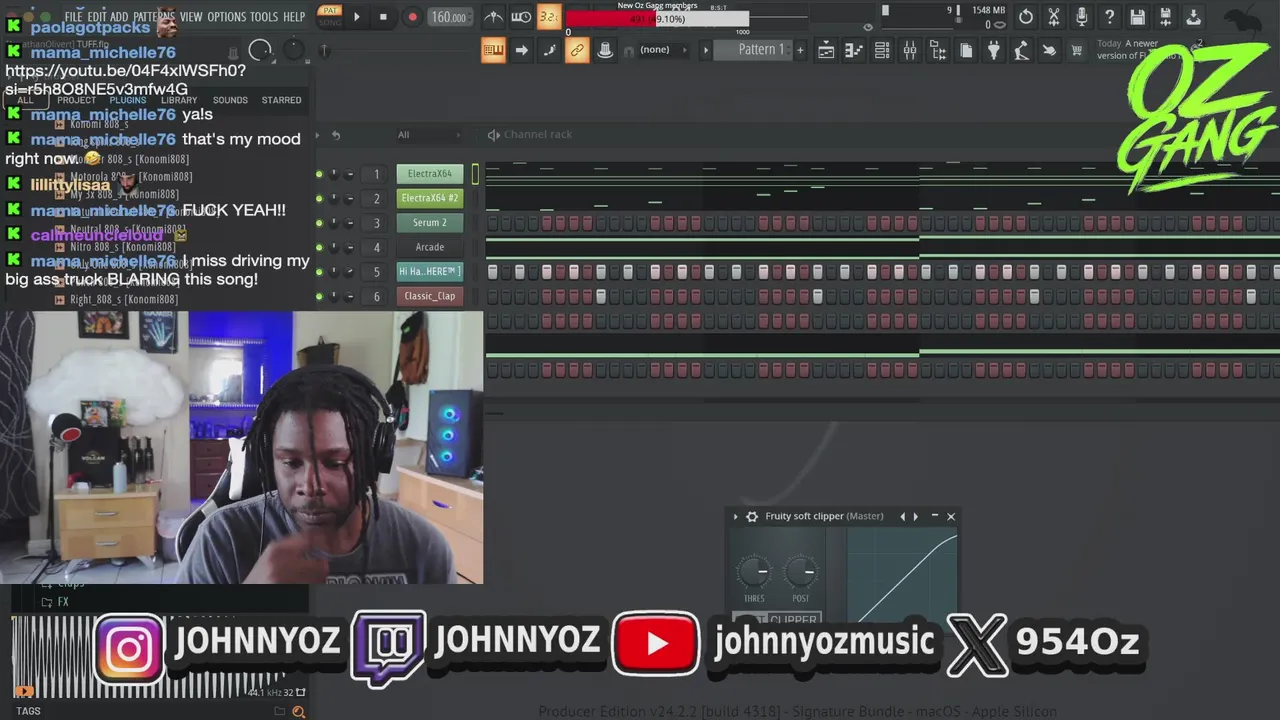Open the help question mark icon
Image resolution: width=1280 pixels, height=720 pixels.
pyautogui.click(x=1110, y=17)
